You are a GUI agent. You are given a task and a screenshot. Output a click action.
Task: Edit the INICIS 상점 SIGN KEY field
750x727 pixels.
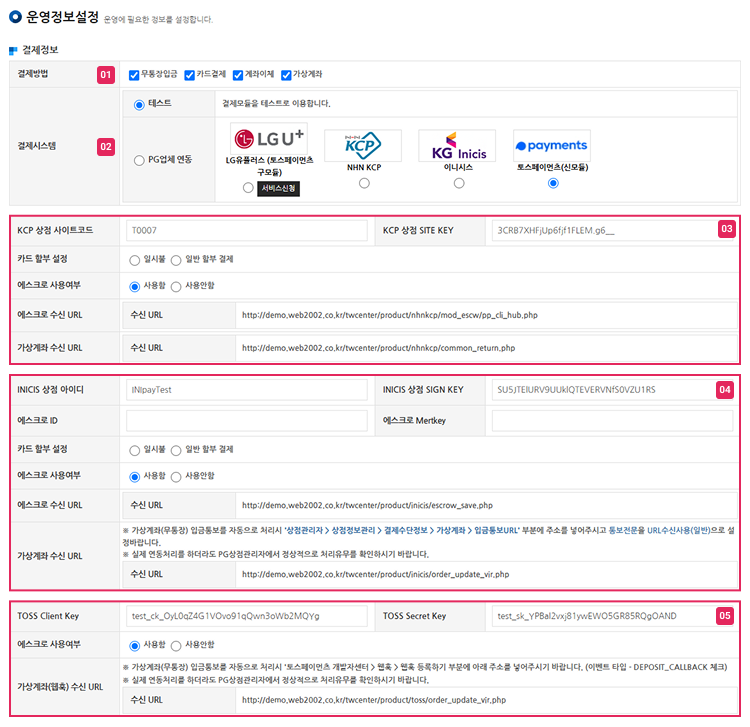612,390
